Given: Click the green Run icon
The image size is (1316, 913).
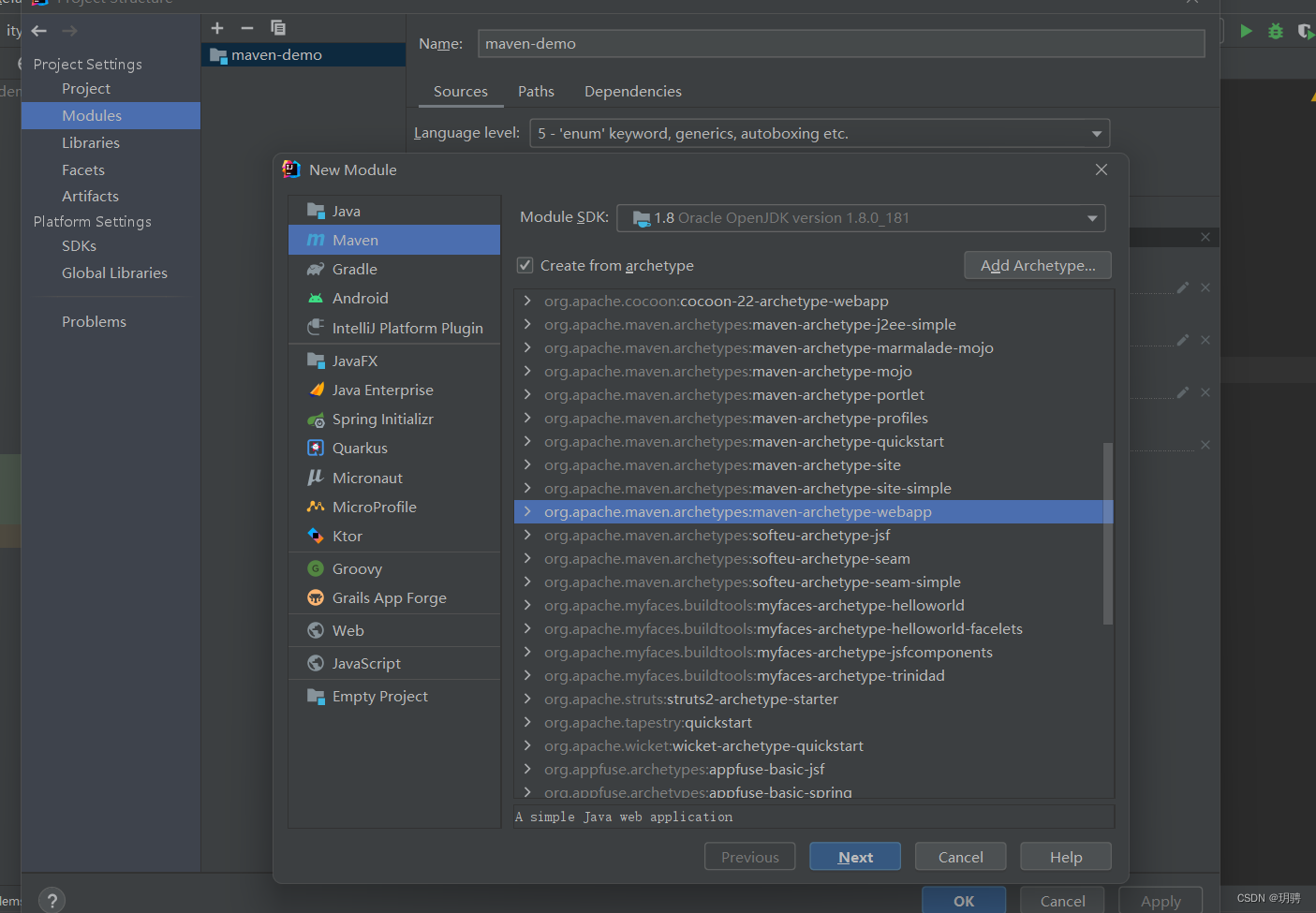Looking at the screenshot, I should pyautogui.click(x=1246, y=31).
